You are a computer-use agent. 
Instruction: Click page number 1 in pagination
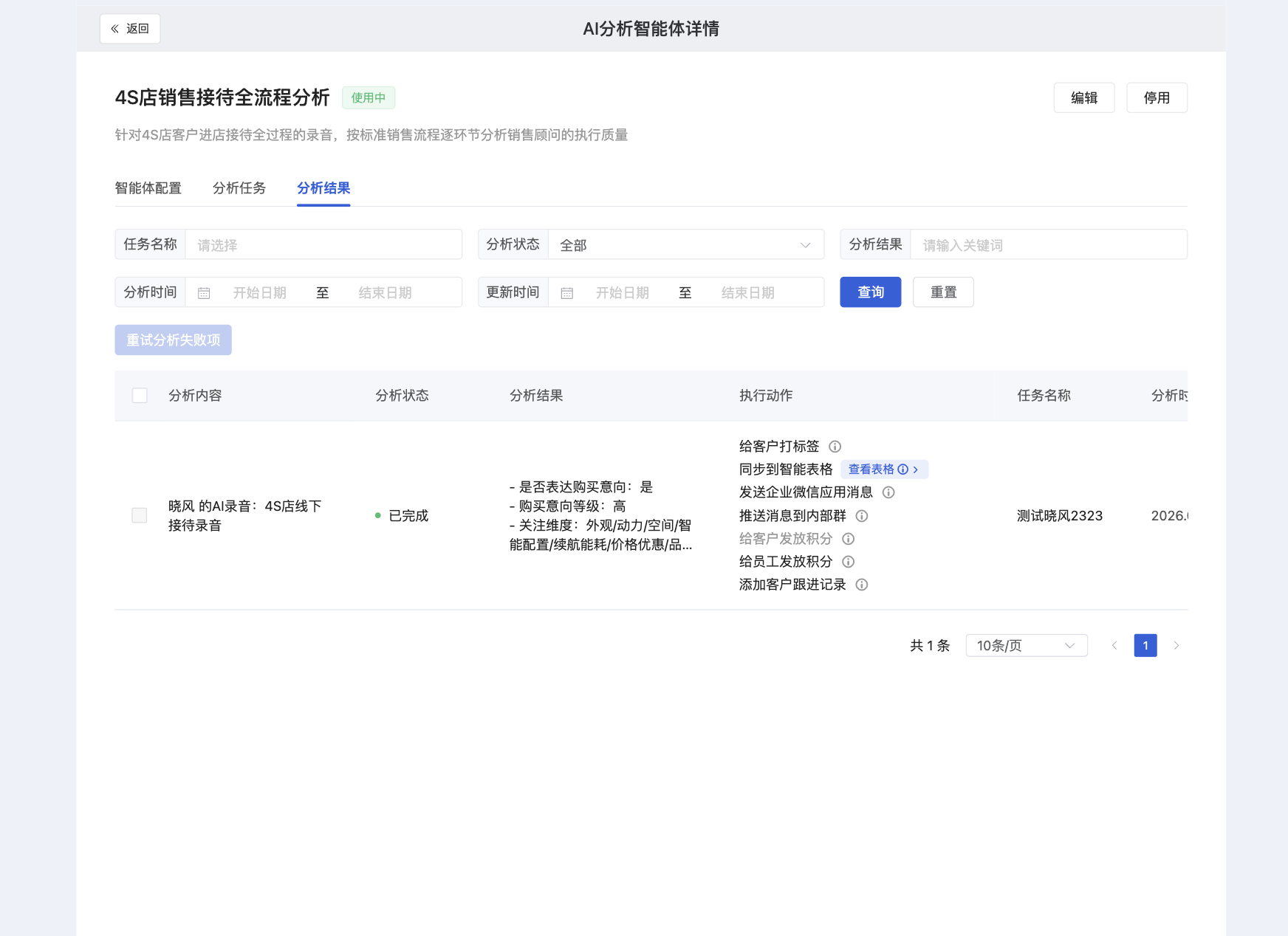coord(1145,646)
